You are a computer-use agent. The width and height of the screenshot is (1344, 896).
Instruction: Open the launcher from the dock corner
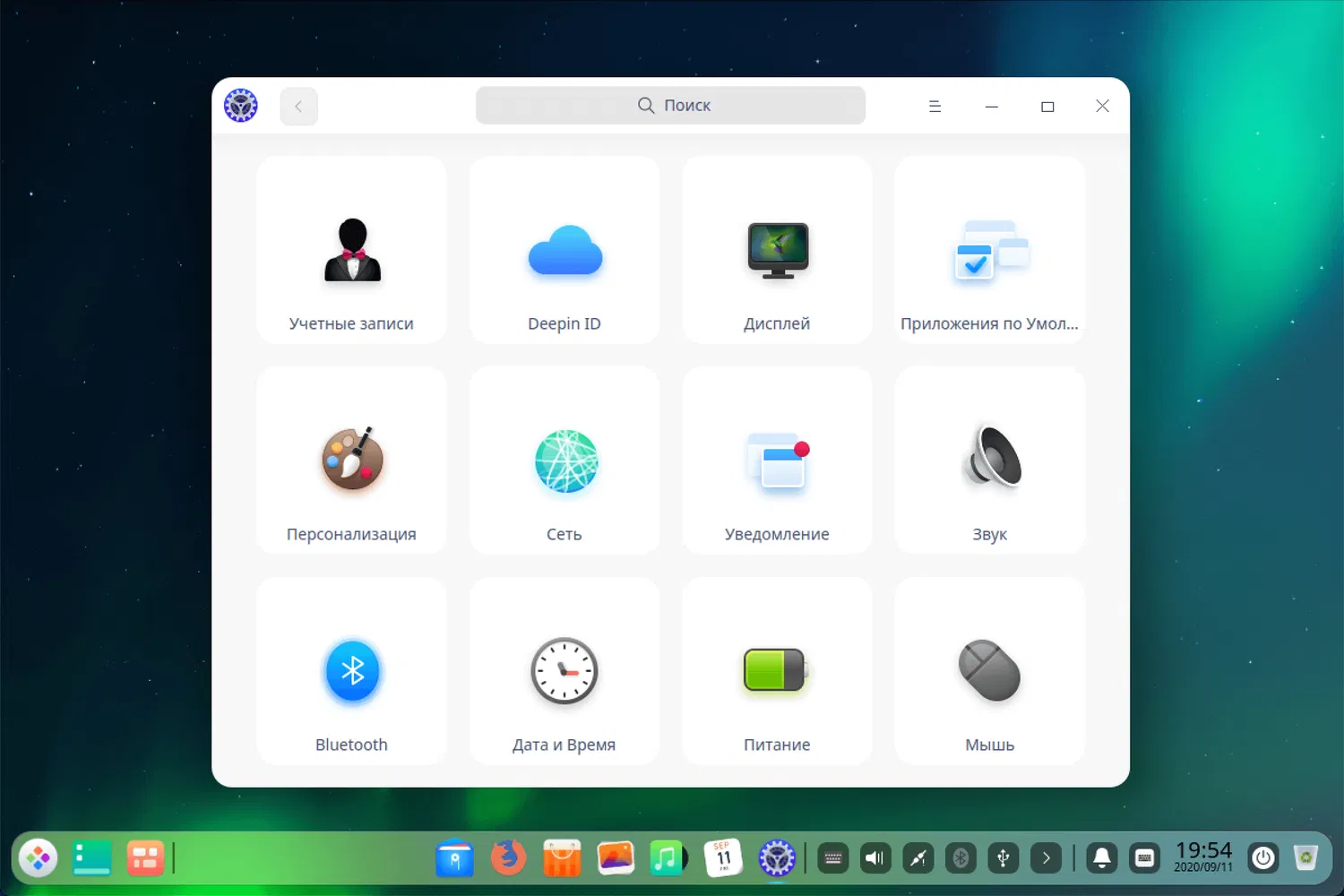point(37,857)
